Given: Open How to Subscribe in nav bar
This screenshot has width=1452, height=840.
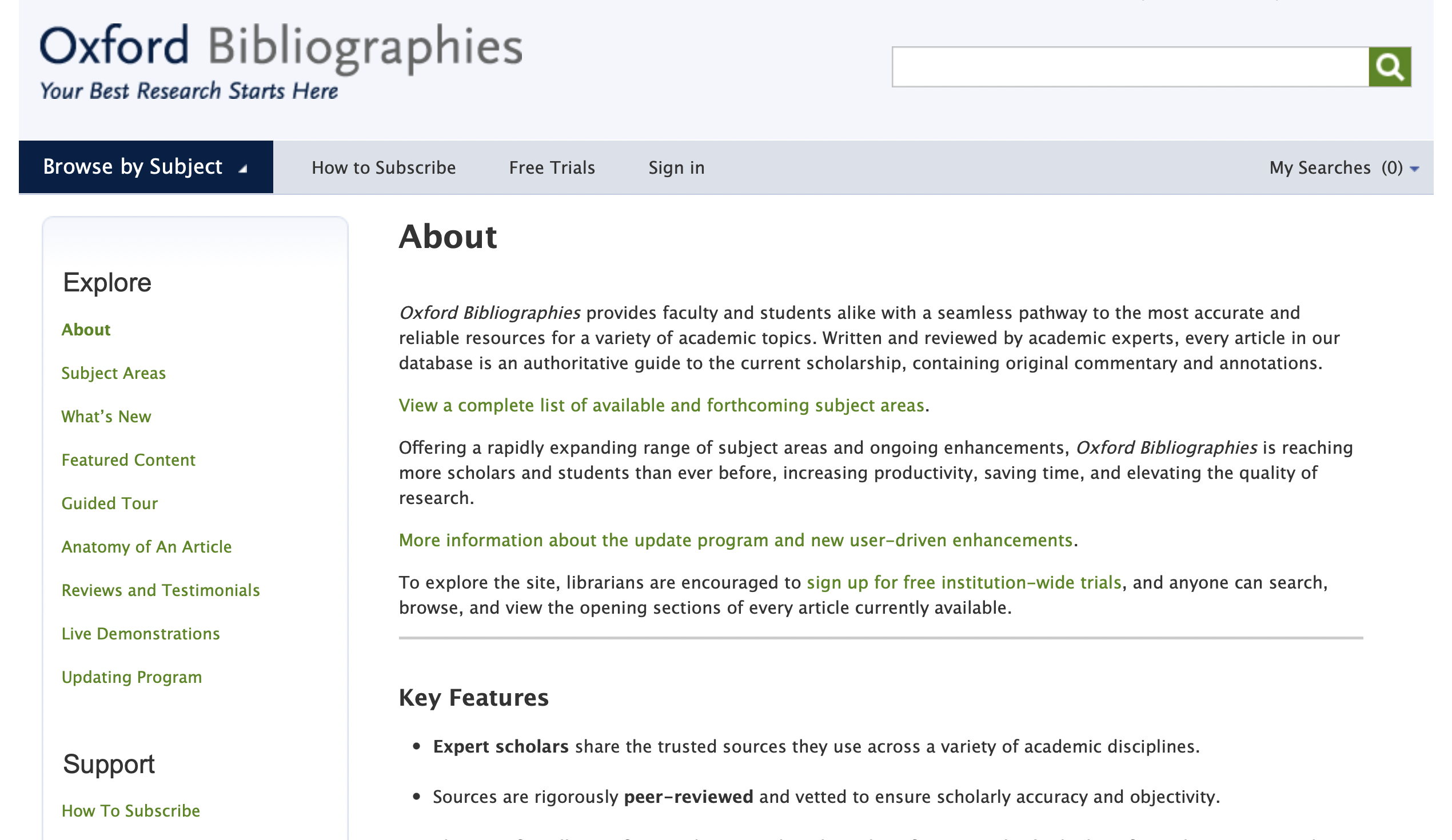Looking at the screenshot, I should (384, 167).
